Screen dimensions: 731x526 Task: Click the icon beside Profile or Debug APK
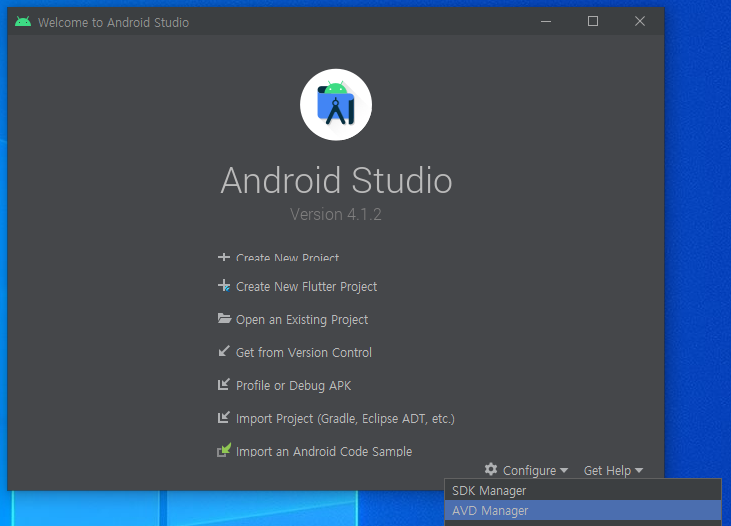click(x=224, y=384)
